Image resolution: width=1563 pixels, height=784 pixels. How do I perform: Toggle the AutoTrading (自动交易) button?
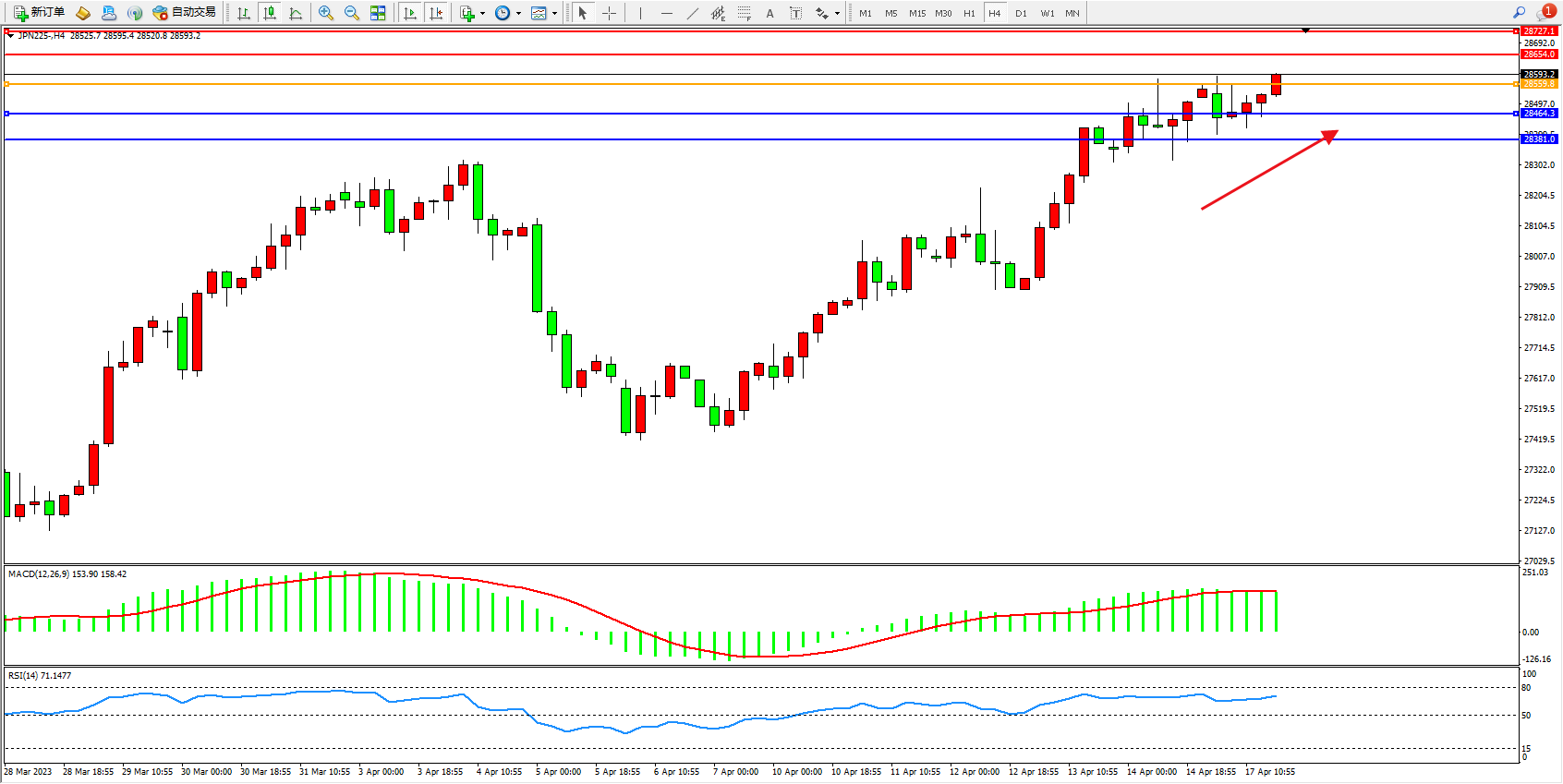[185, 13]
